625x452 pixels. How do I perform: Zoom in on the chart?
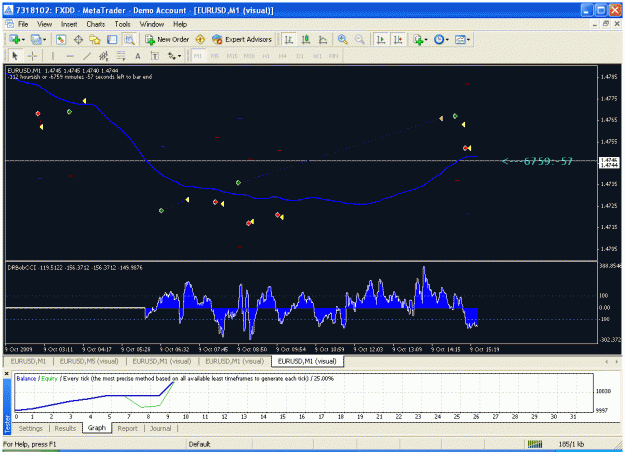coord(342,39)
